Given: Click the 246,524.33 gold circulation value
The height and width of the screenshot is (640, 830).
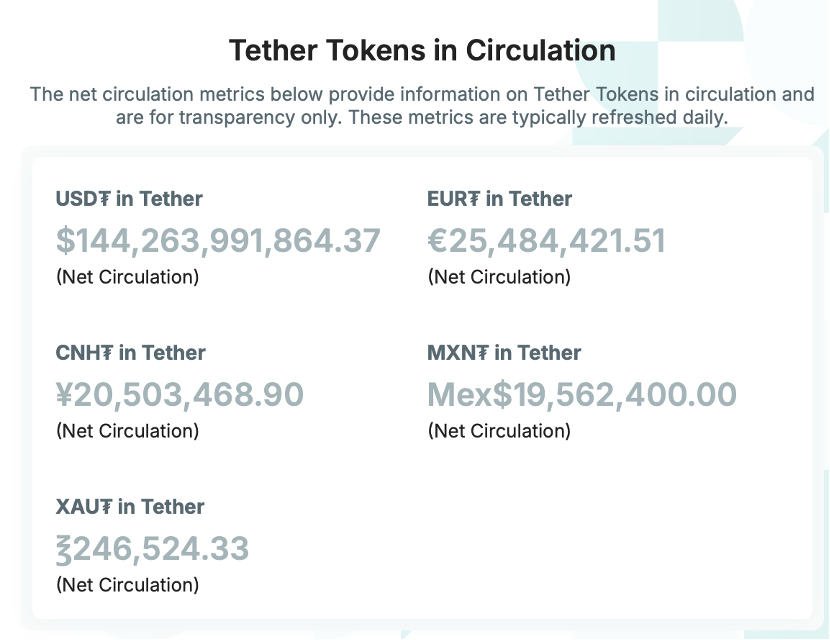Looking at the screenshot, I should tap(153, 549).
